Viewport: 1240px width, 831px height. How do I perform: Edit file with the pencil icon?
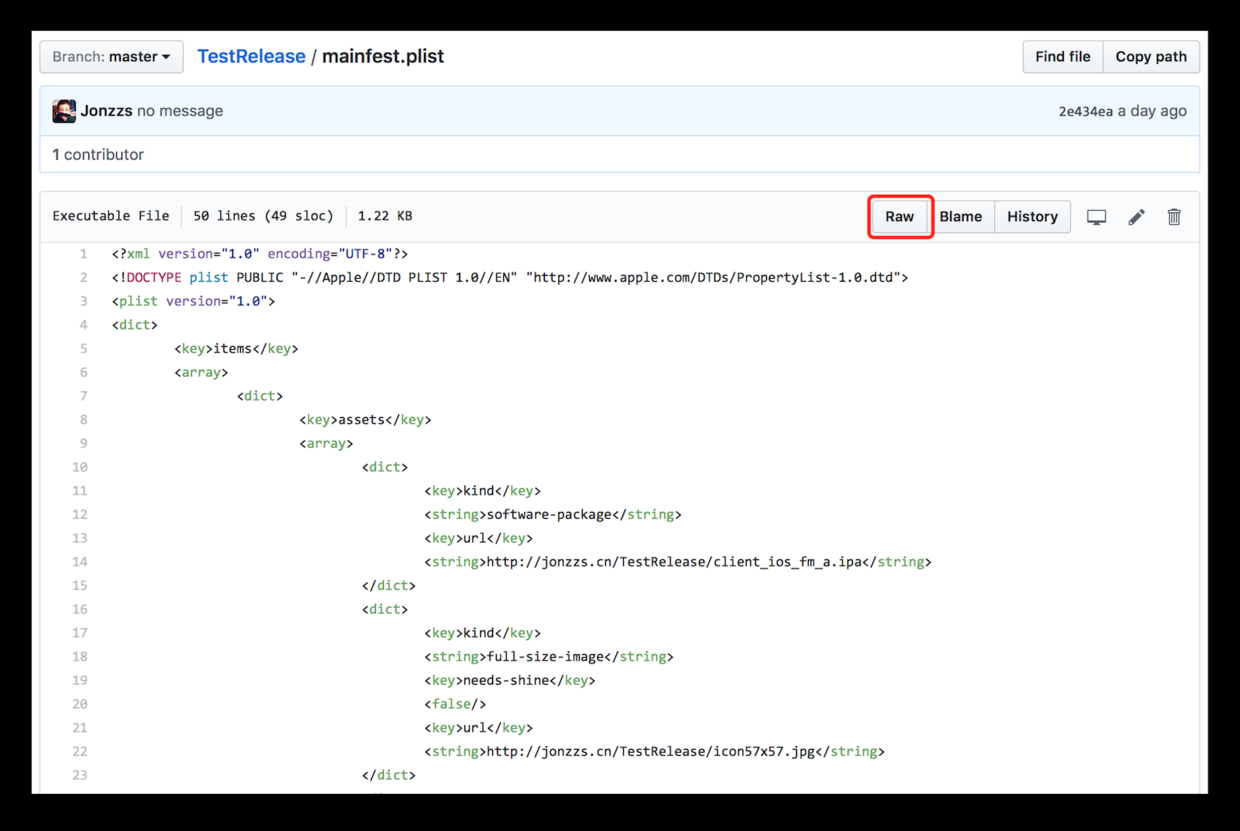1136,217
